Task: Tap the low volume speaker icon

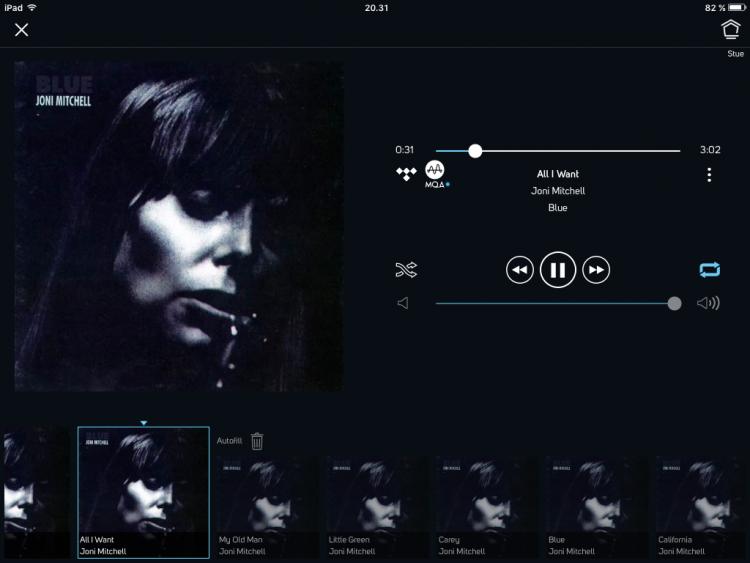Action: 403,303
